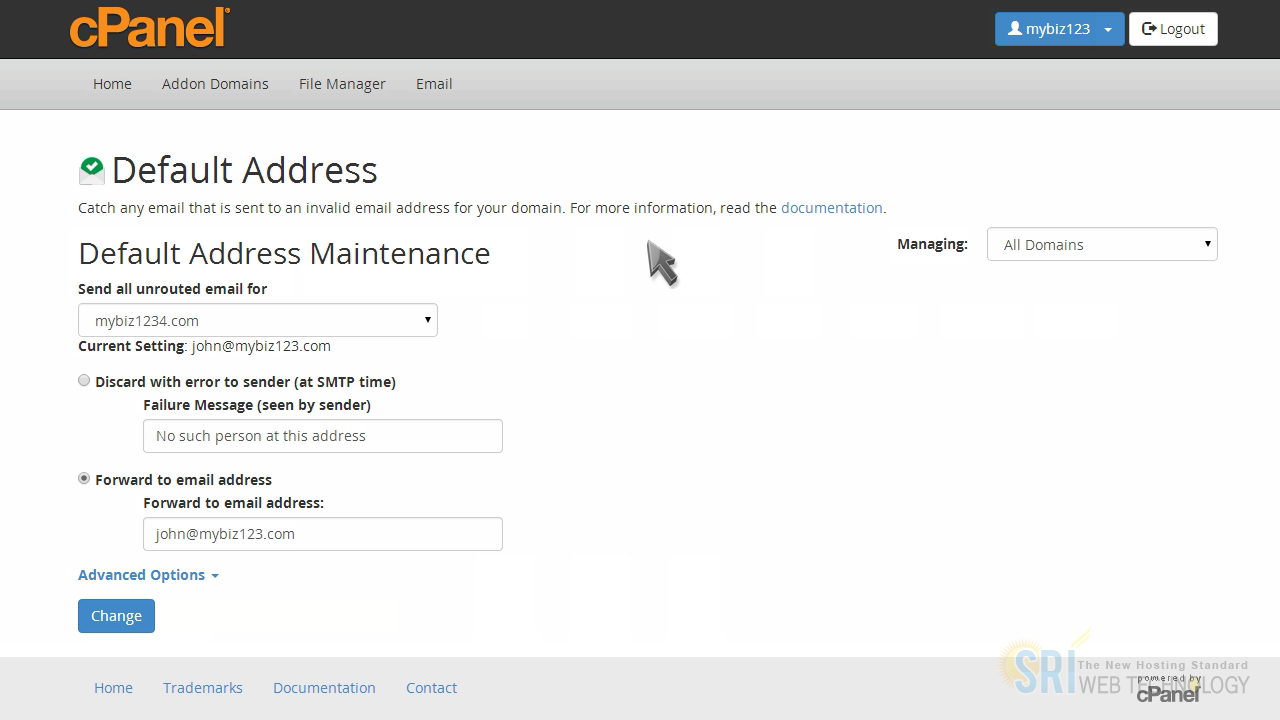This screenshot has height=720, width=1280.
Task: Open the mybiz123 user menu
Action: point(1059,29)
